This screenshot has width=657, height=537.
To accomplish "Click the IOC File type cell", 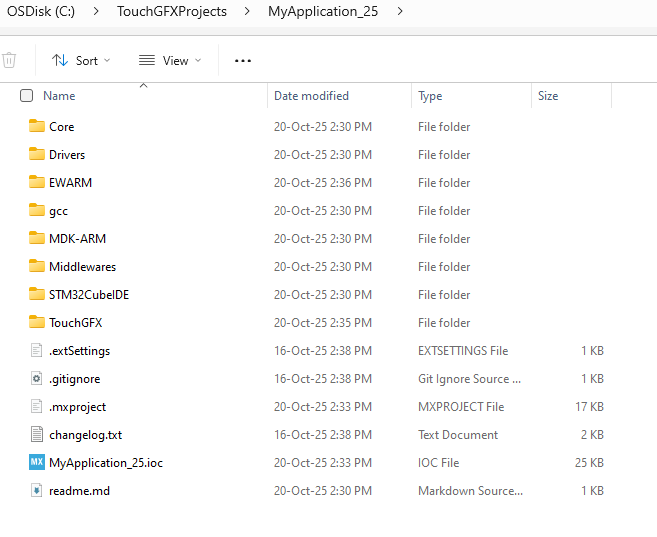I will (439, 463).
